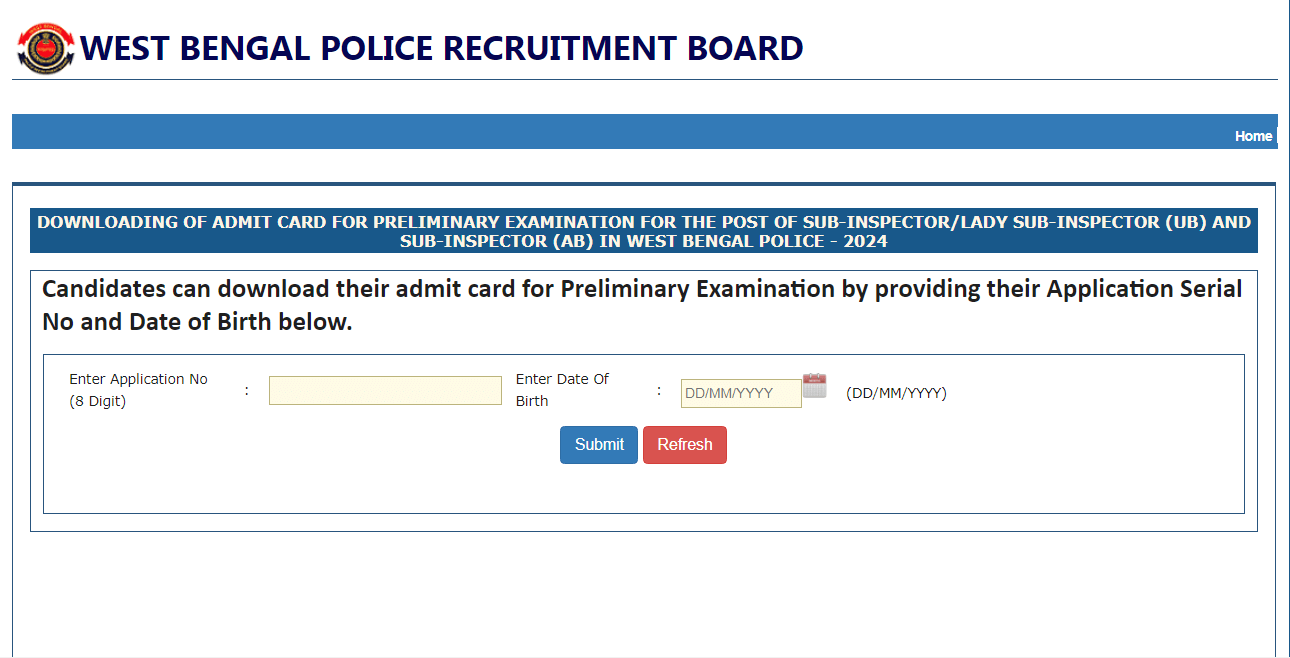Click the 'Downloading of Admit Card' banner heading
This screenshot has height=658, width=1290.
tap(643, 222)
